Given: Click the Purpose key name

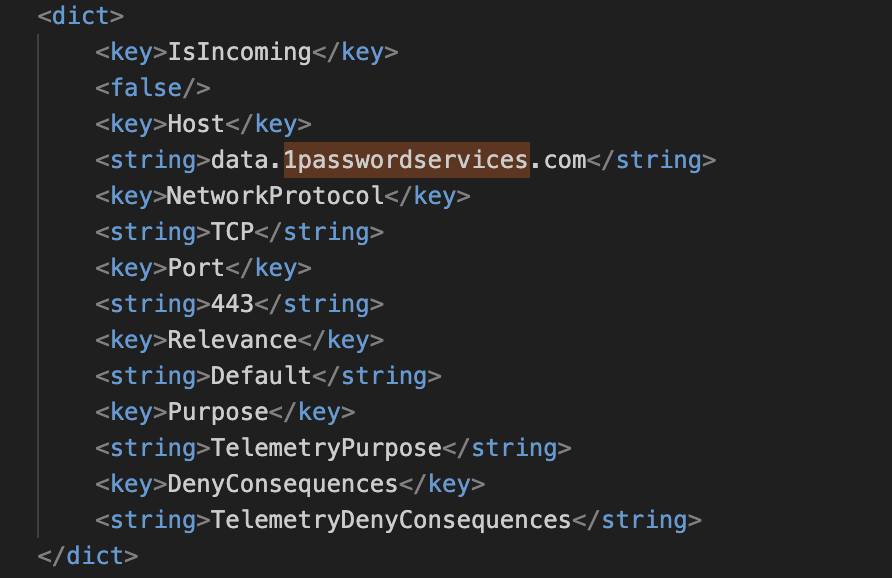Looking at the screenshot, I should tap(218, 412).
